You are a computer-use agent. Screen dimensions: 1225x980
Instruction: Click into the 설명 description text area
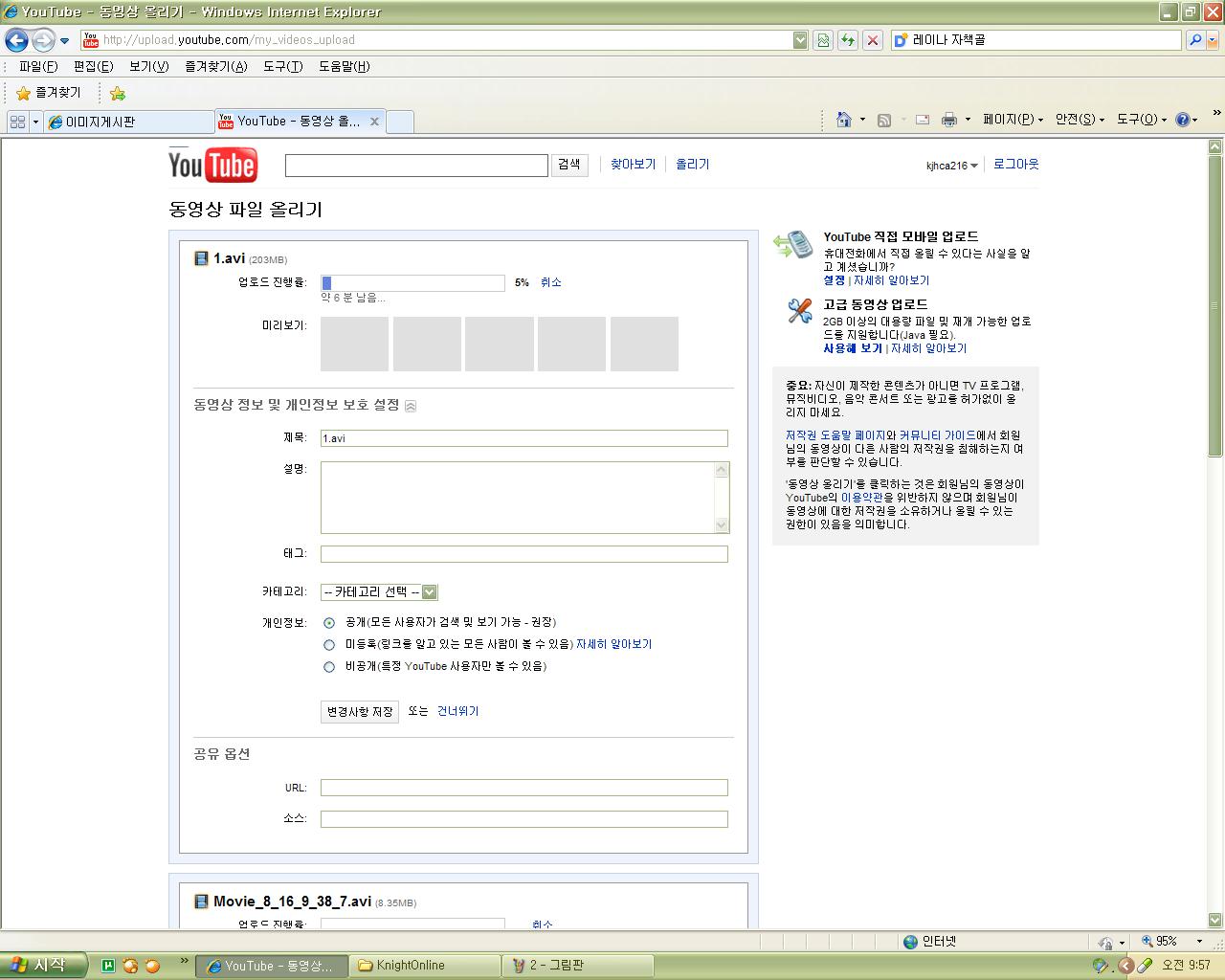pos(518,498)
